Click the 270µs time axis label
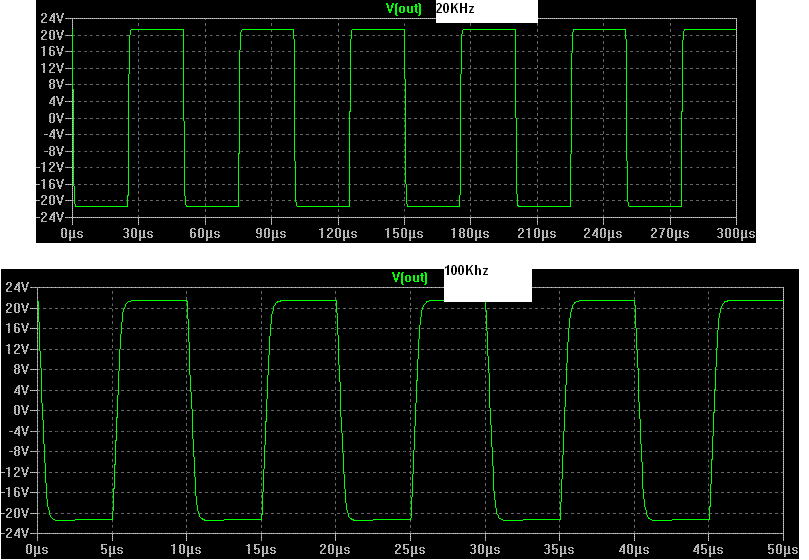Screen dimensions: 809x560 click(x=670, y=234)
